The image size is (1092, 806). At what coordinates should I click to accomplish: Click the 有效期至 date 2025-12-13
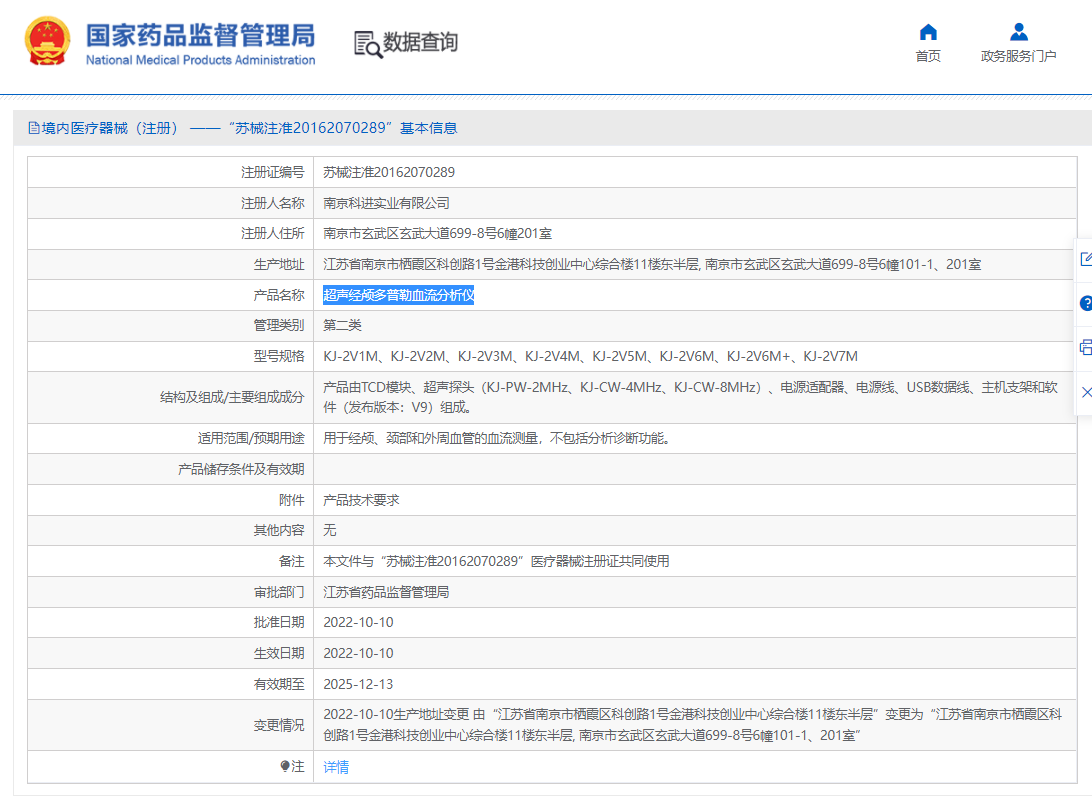coord(358,684)
